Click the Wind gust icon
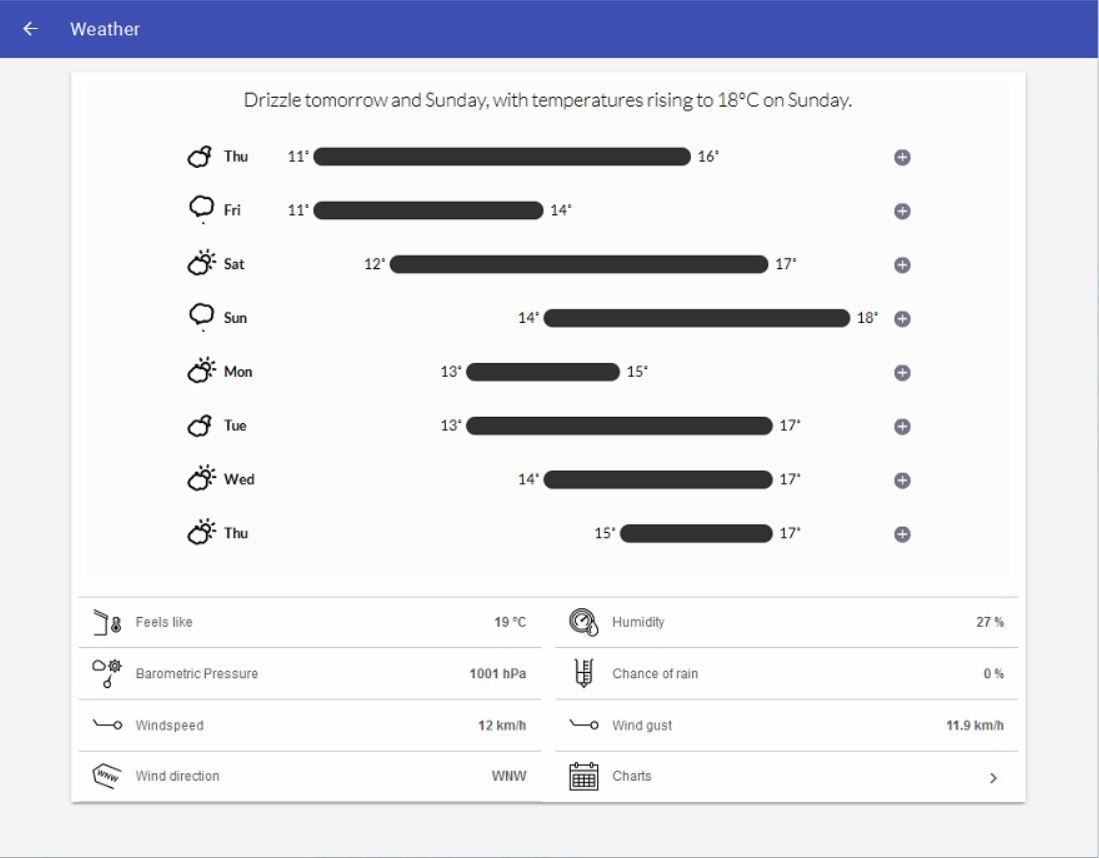 [583, 726]
